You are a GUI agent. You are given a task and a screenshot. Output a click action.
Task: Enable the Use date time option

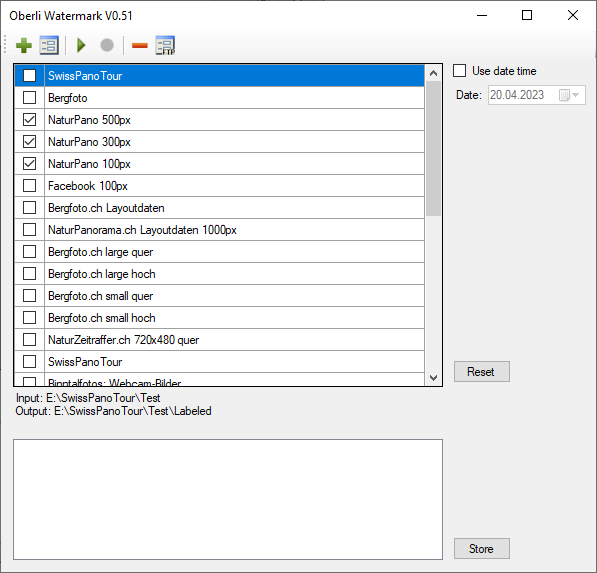tap(460, 71)
